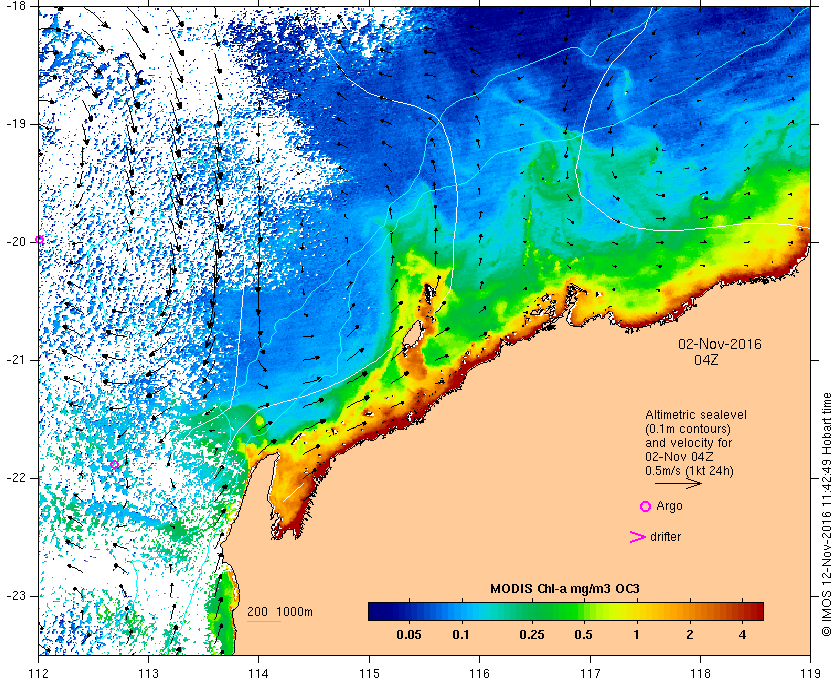Click the latitude axis label '-18'
The image size is (840, 680).
pos(15,6)
